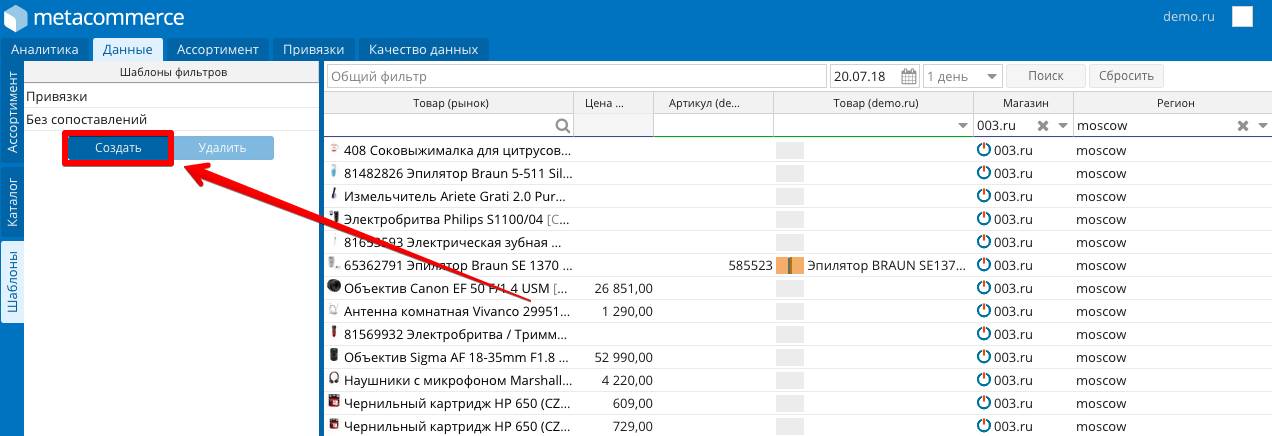Click the Canon EF 50 lens thumbnail
The width and height of the screenshot is (1272, 436).
(x=334, y=287)
